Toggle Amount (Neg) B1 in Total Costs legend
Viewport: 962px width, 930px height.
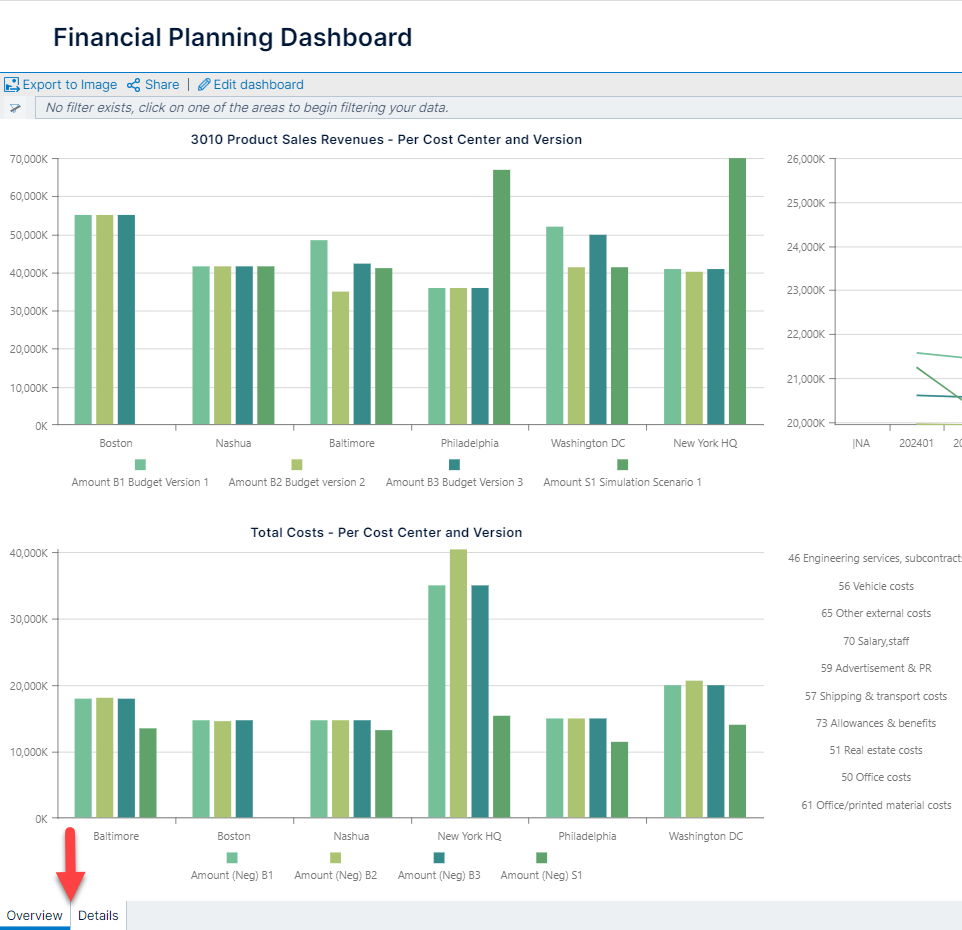click(x=231, y=857)
